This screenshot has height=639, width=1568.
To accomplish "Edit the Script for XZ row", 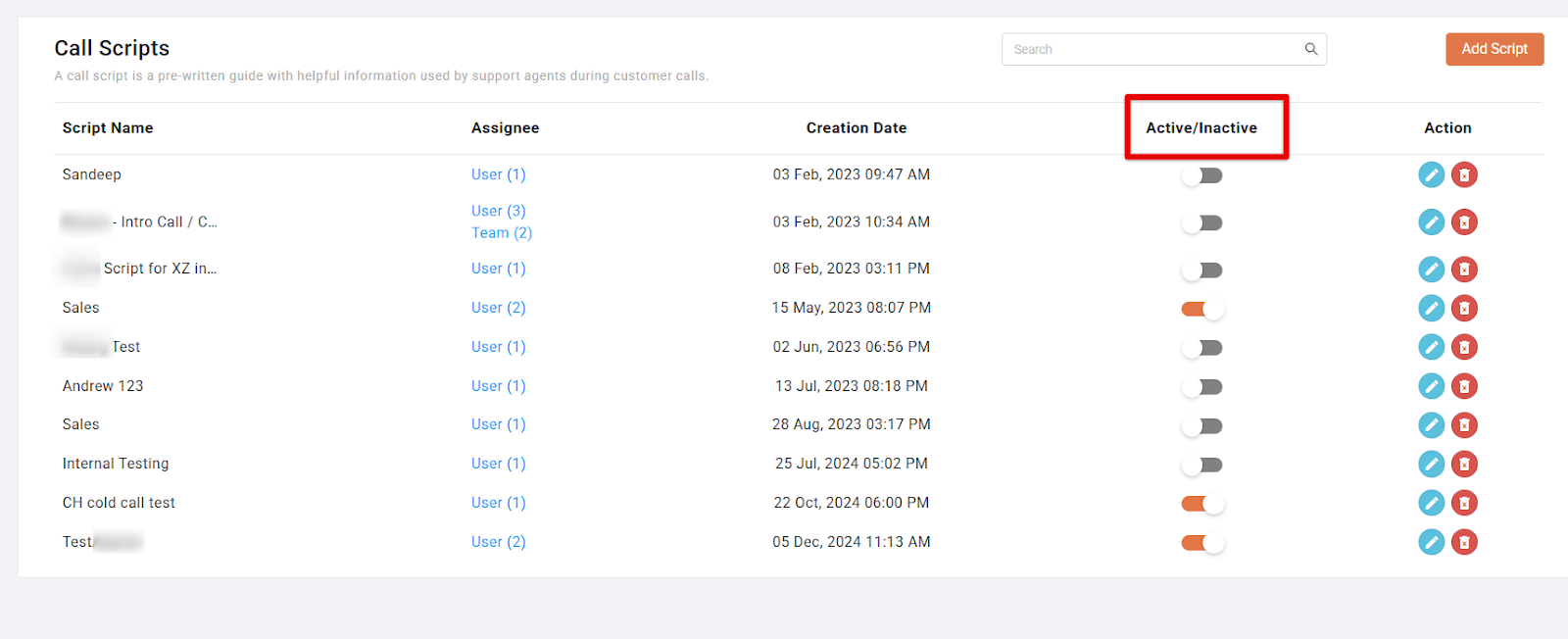I will 1431,269.
